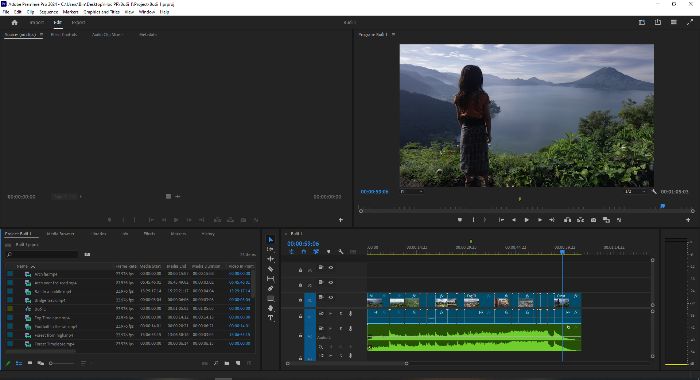Select the Razor tool
This screenshot has width=700, height=380.
pos(271,269)
